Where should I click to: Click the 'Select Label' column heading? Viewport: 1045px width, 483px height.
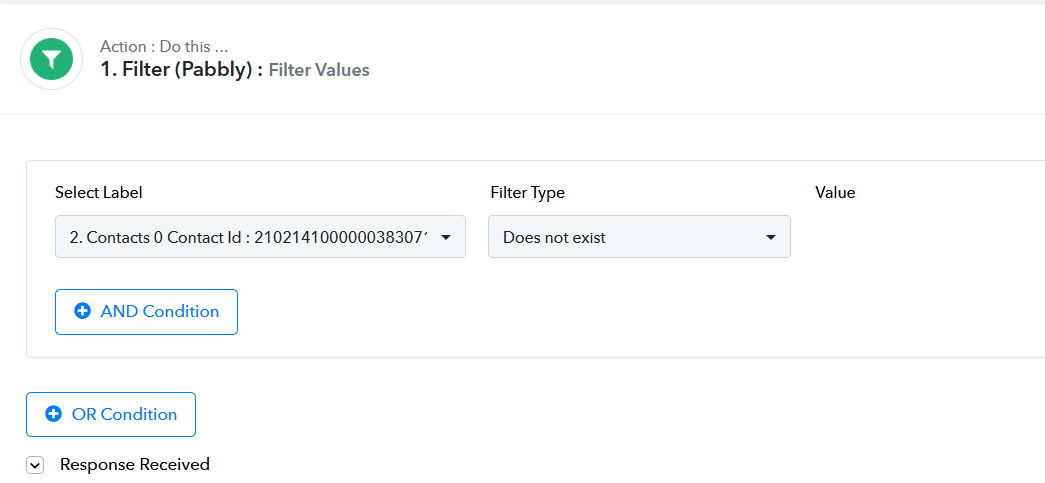tap(99, 193)
